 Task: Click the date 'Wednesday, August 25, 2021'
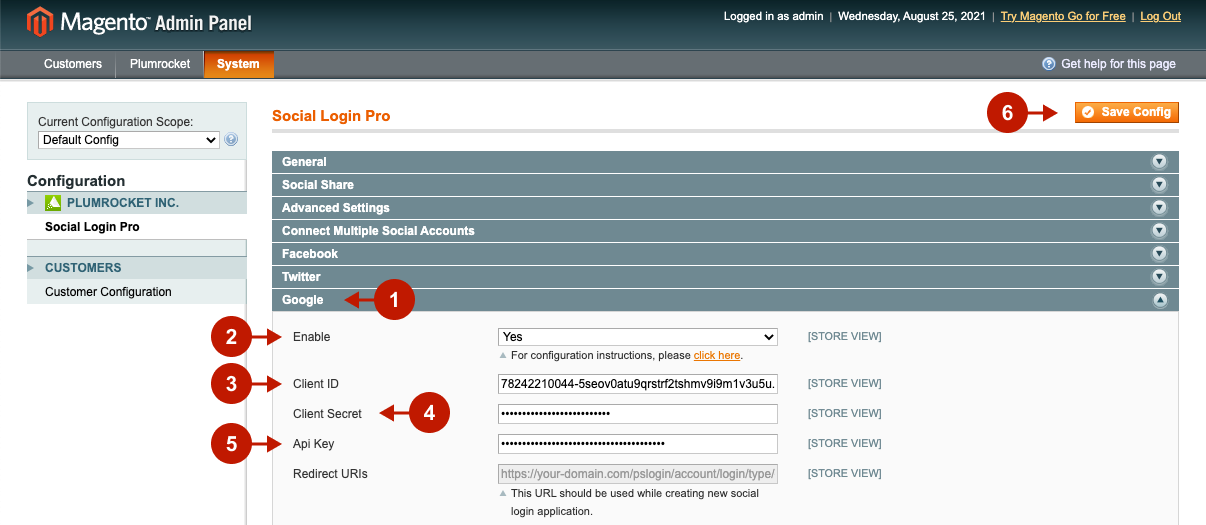[x=912, y=16]
